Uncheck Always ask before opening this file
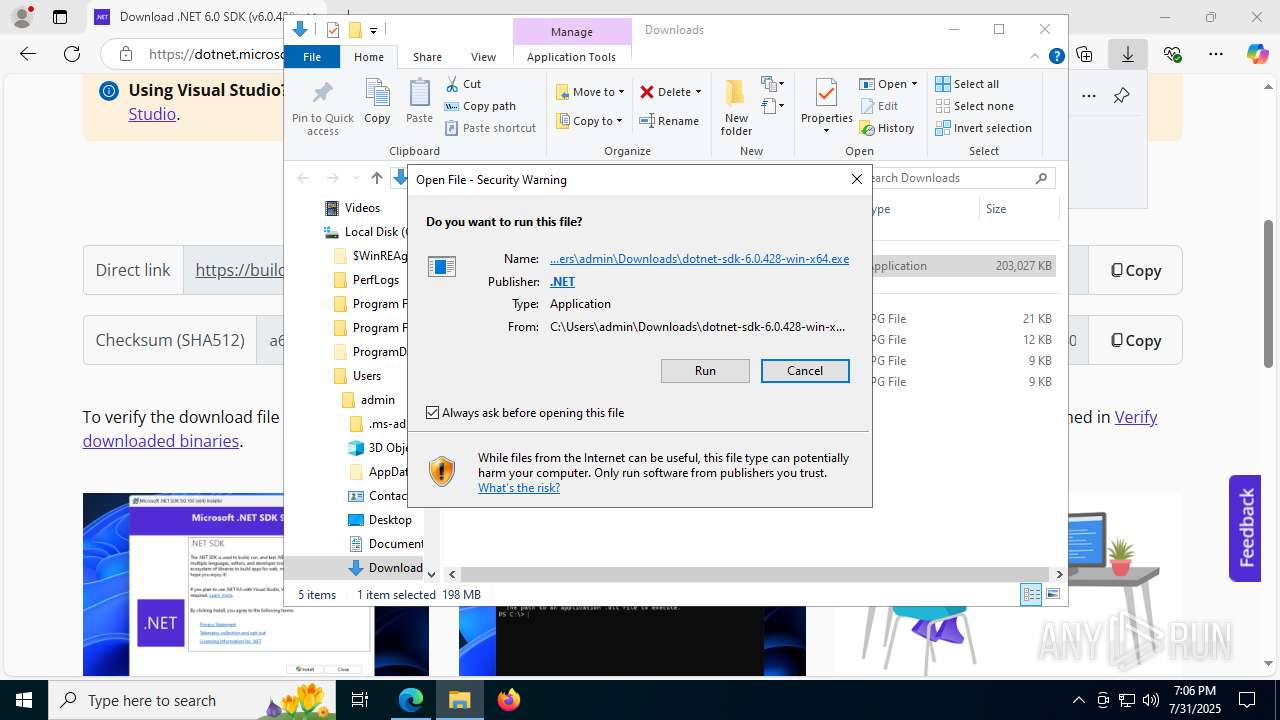The width and height of the screenshot is (1280, 720). [433, 413]
